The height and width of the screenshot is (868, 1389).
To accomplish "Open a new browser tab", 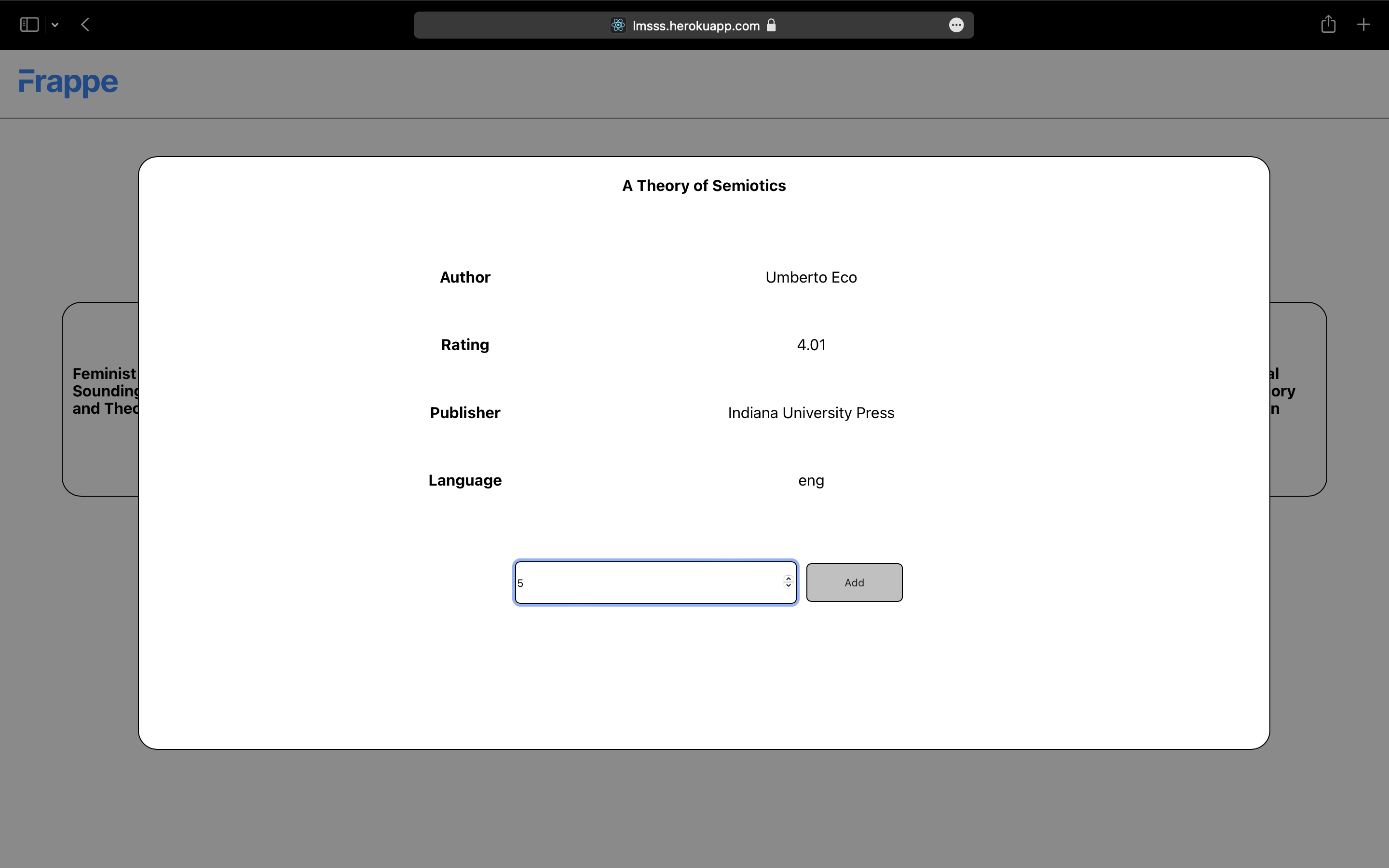I will point(1363,24).
